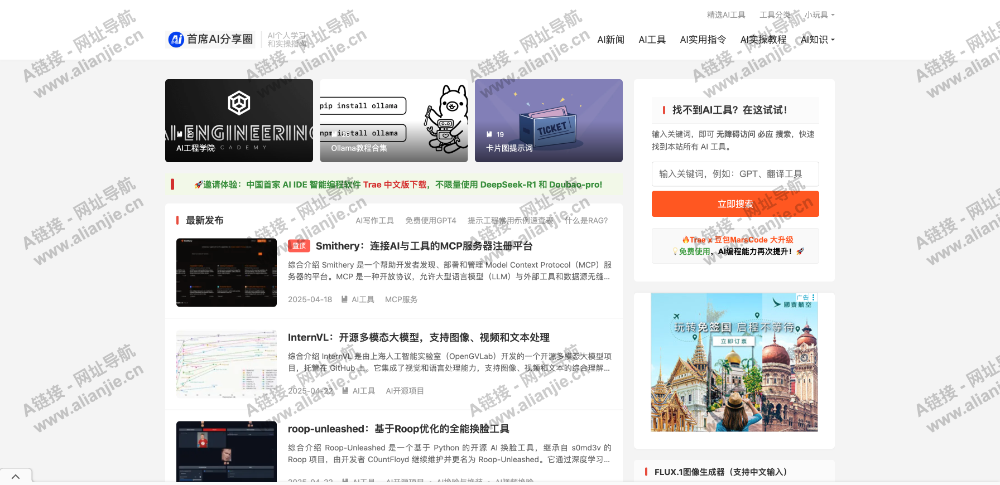Open the AI写作工具 quick link
This screenshot has height=485, width=1000.
tap(374, 221)
